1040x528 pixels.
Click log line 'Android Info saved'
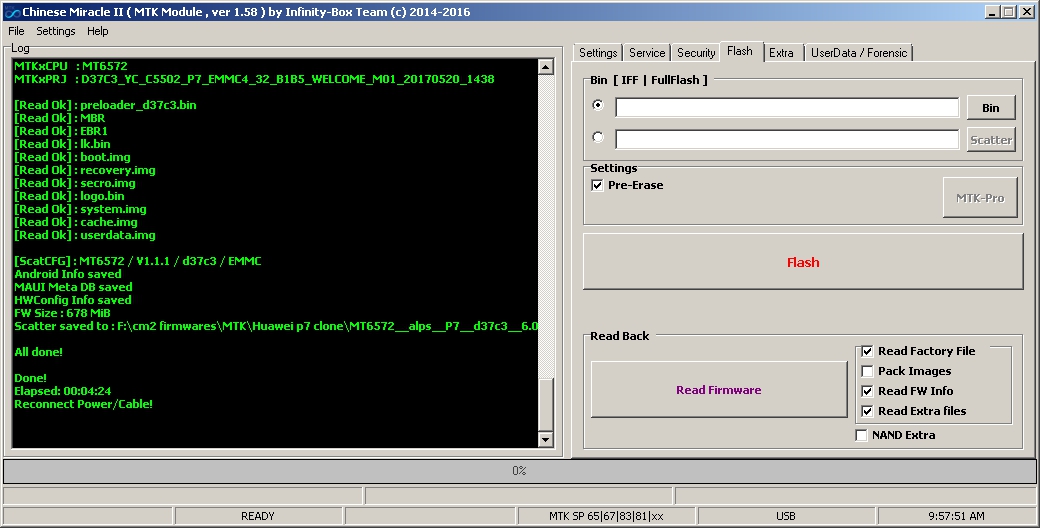68,274
